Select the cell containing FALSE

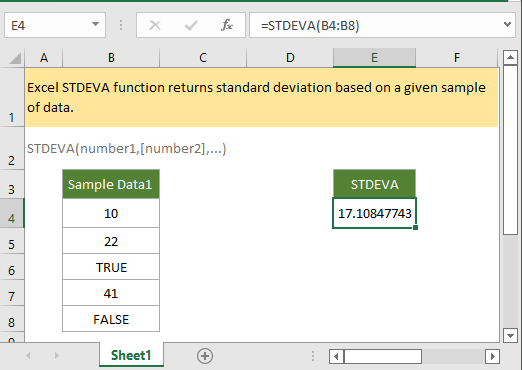[111, 319]
